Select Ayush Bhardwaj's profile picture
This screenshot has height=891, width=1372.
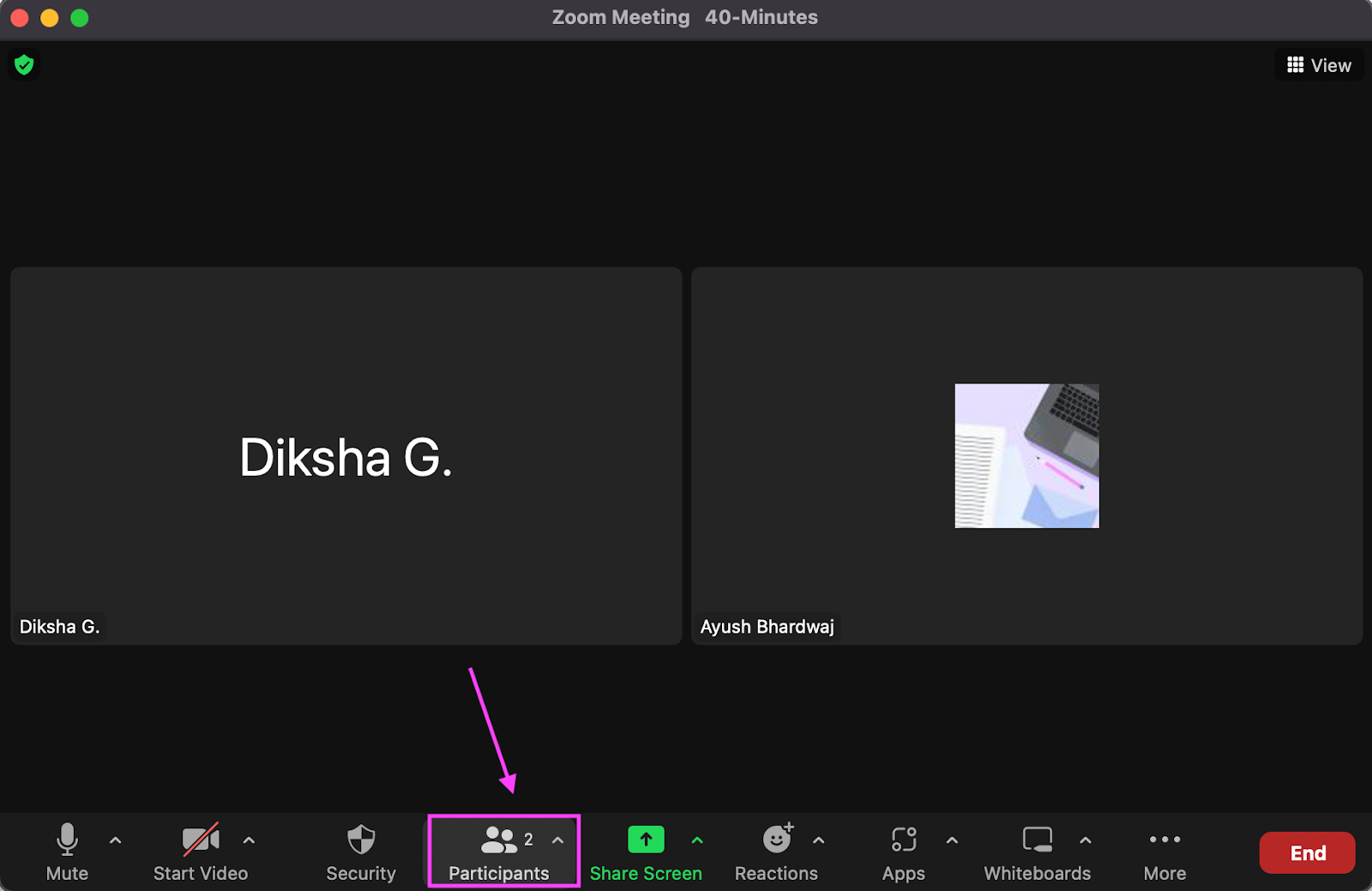click(1026, 455)
